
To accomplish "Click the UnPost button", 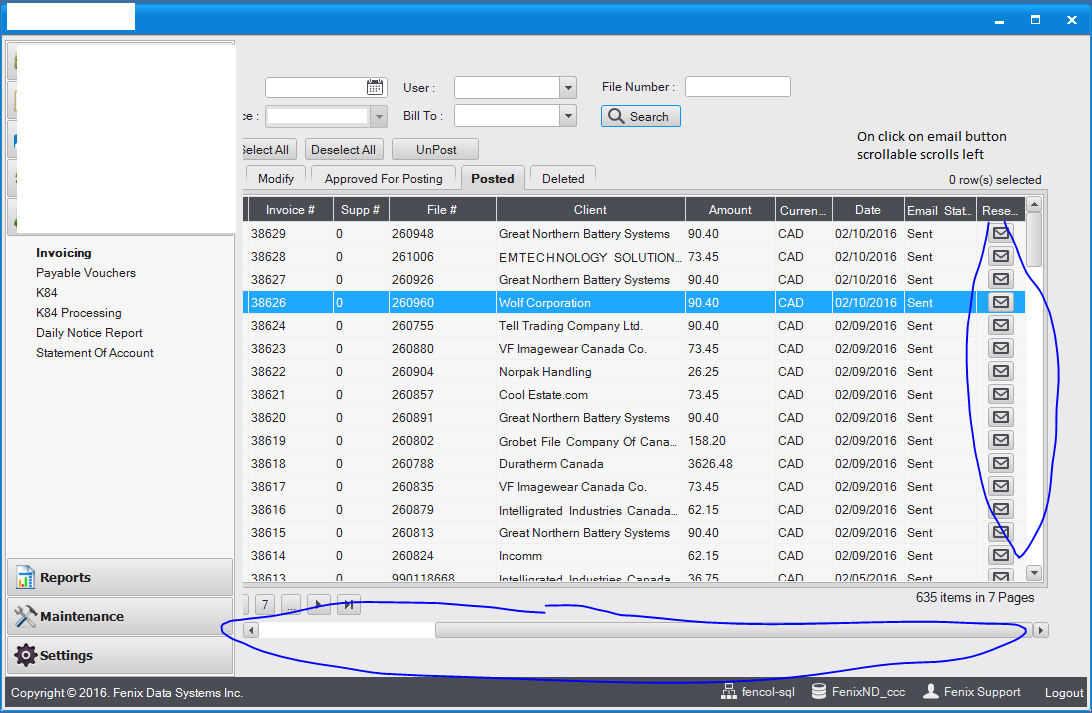I will [435, 149].
